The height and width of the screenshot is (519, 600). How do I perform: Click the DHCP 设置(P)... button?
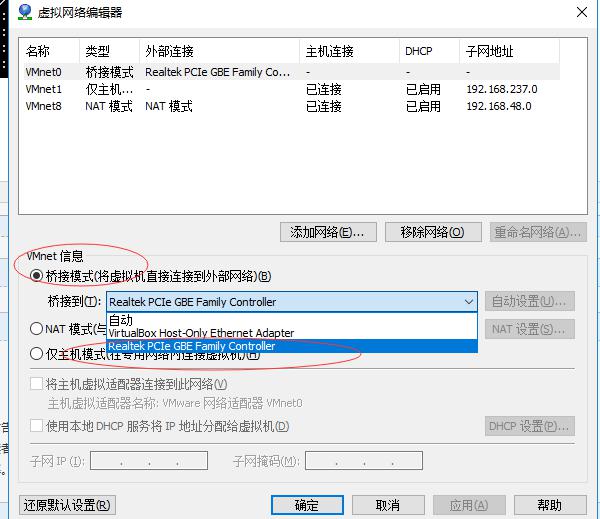[530, 426]
